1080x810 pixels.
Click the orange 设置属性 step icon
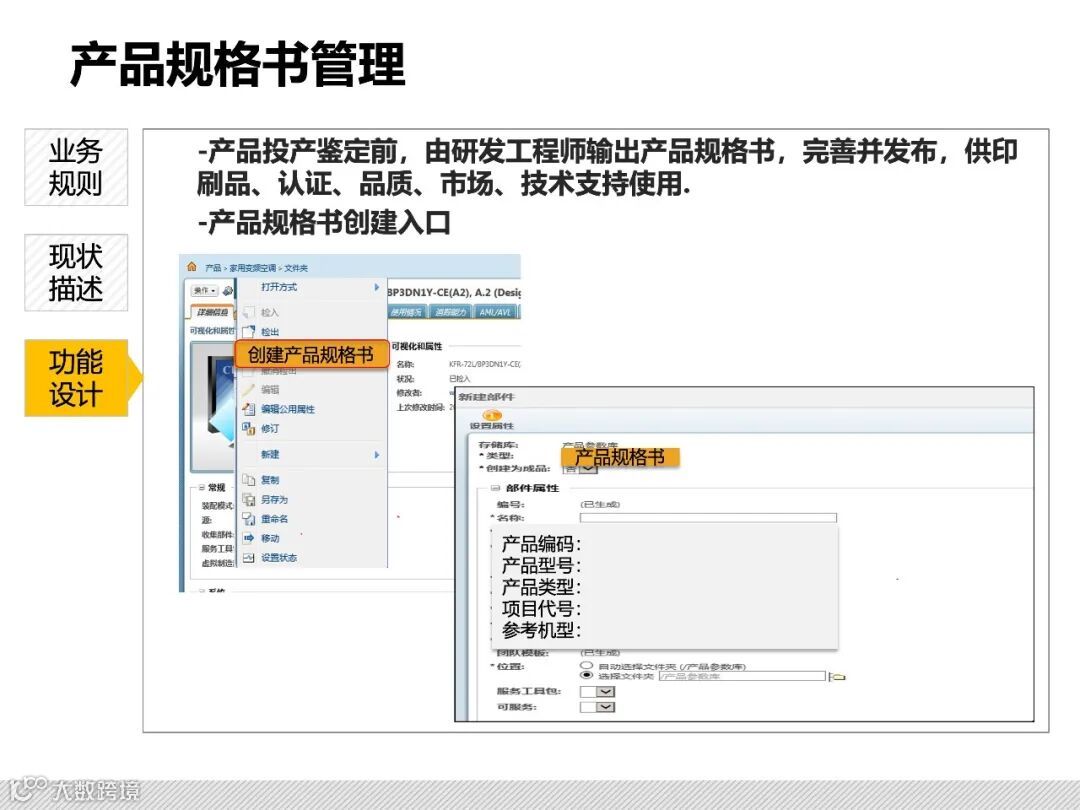(x=492, y=415)
